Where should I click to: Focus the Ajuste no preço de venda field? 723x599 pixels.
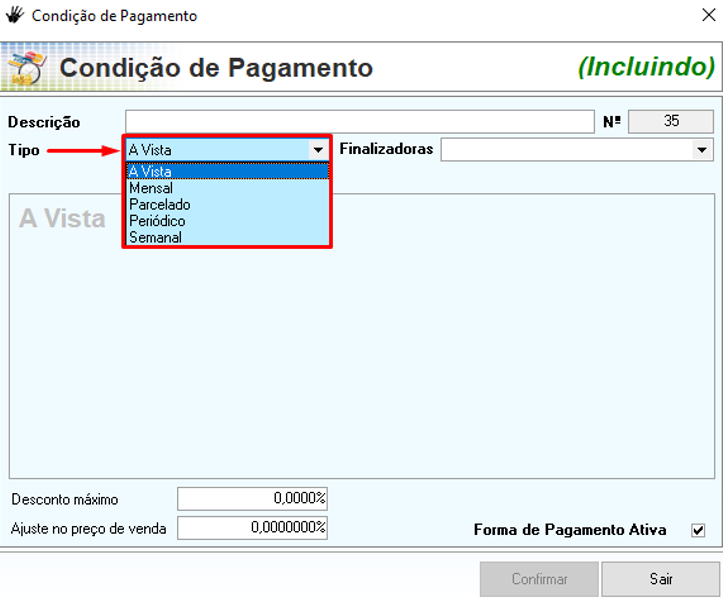(252, 527)
